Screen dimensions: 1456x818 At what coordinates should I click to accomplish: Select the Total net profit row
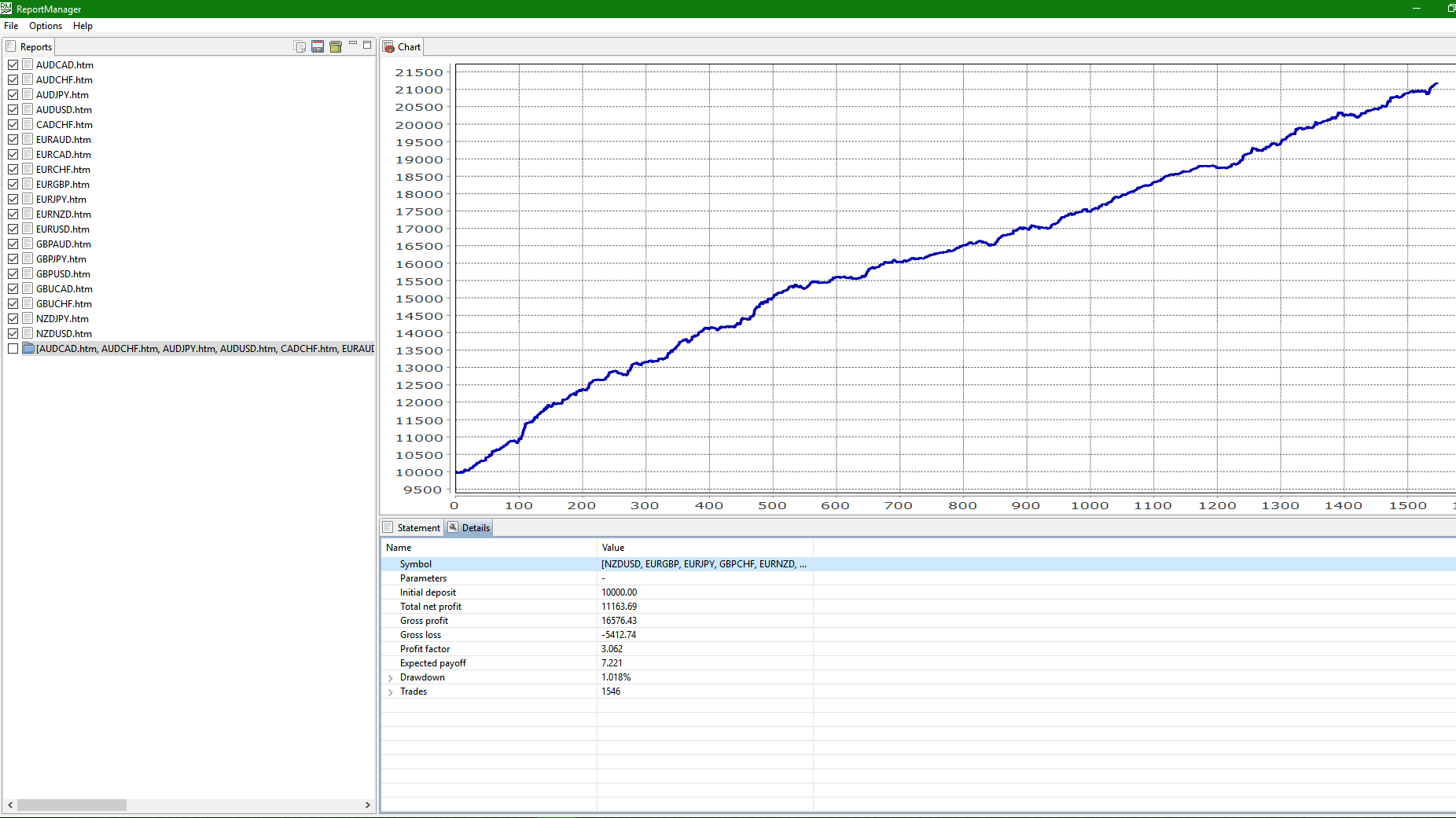point(918,607)
